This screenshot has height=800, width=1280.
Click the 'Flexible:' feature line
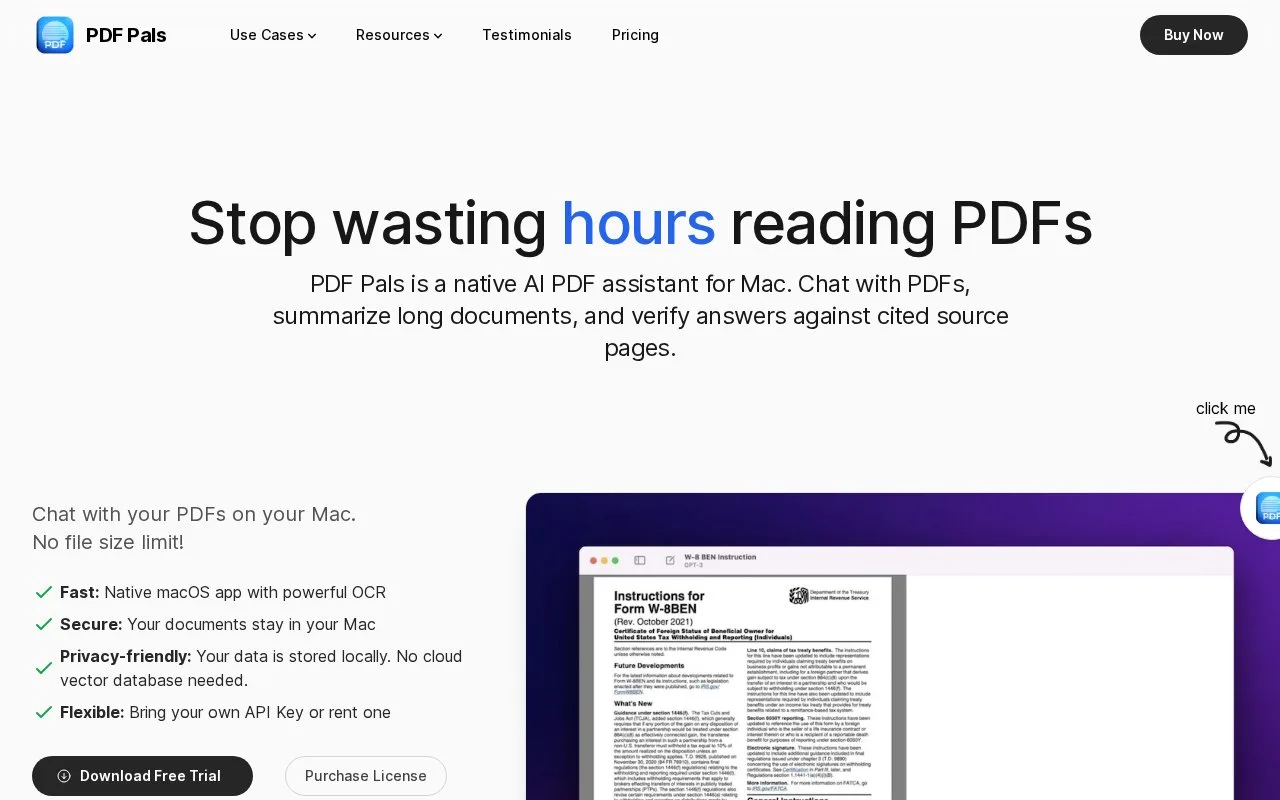225,712
